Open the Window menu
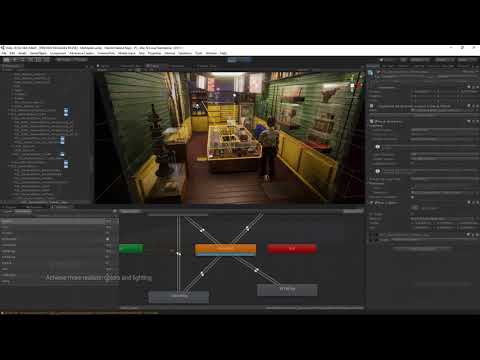This screenshot has height=360, width=480. 211,53
